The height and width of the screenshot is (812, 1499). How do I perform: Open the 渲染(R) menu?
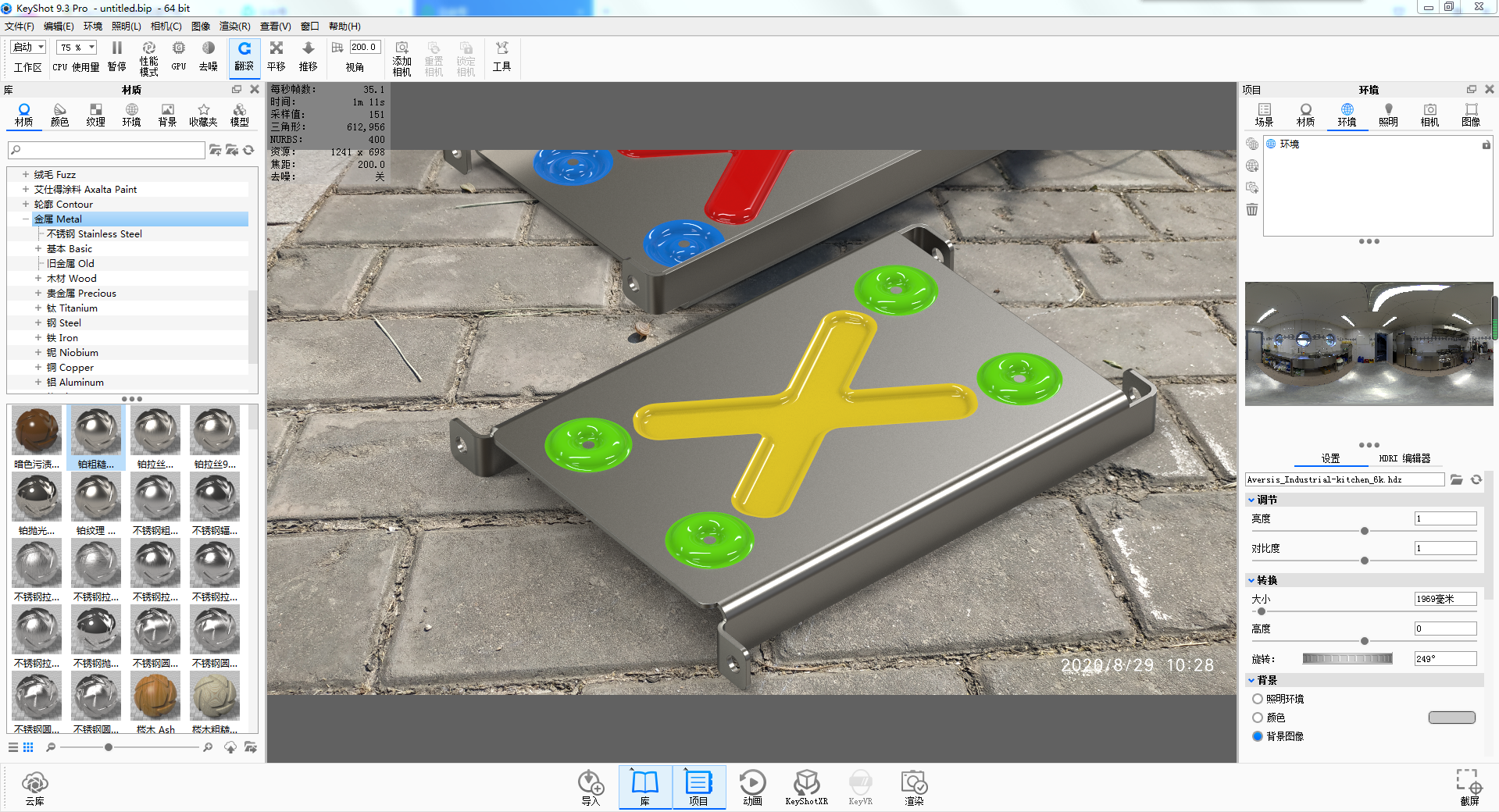pyautogui.click(x=234, y=26)
